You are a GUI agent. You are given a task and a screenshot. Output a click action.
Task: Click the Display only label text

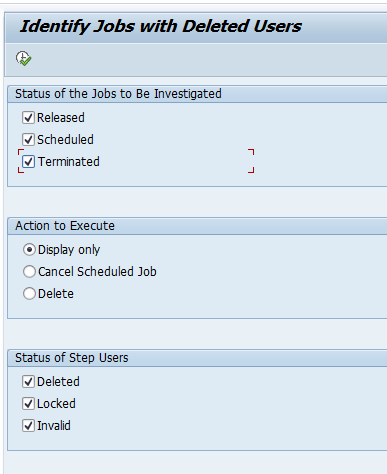click(69, 250)
